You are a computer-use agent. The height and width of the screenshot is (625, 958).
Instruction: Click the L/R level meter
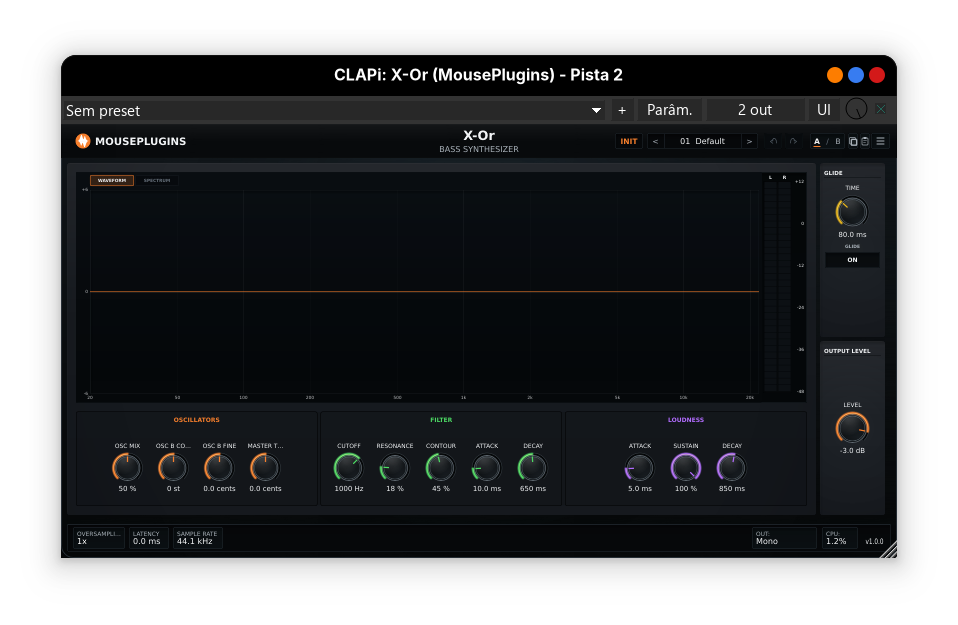click(778, 286)
